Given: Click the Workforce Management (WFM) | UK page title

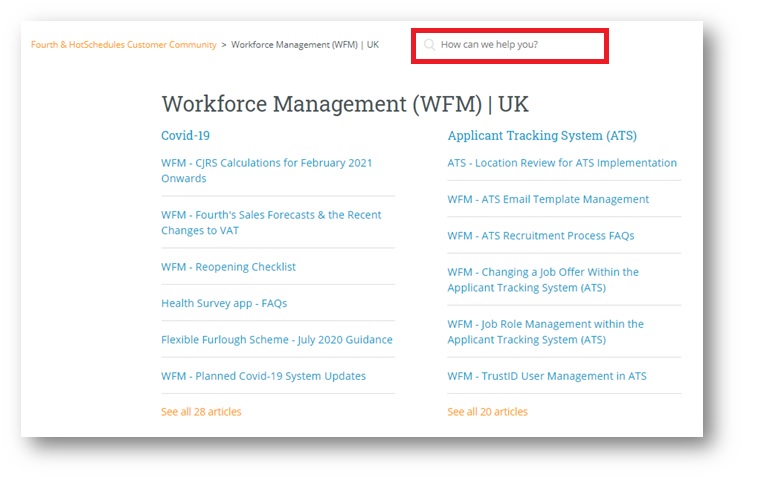Looking at the screenshot, I should [x=345, y=104].
